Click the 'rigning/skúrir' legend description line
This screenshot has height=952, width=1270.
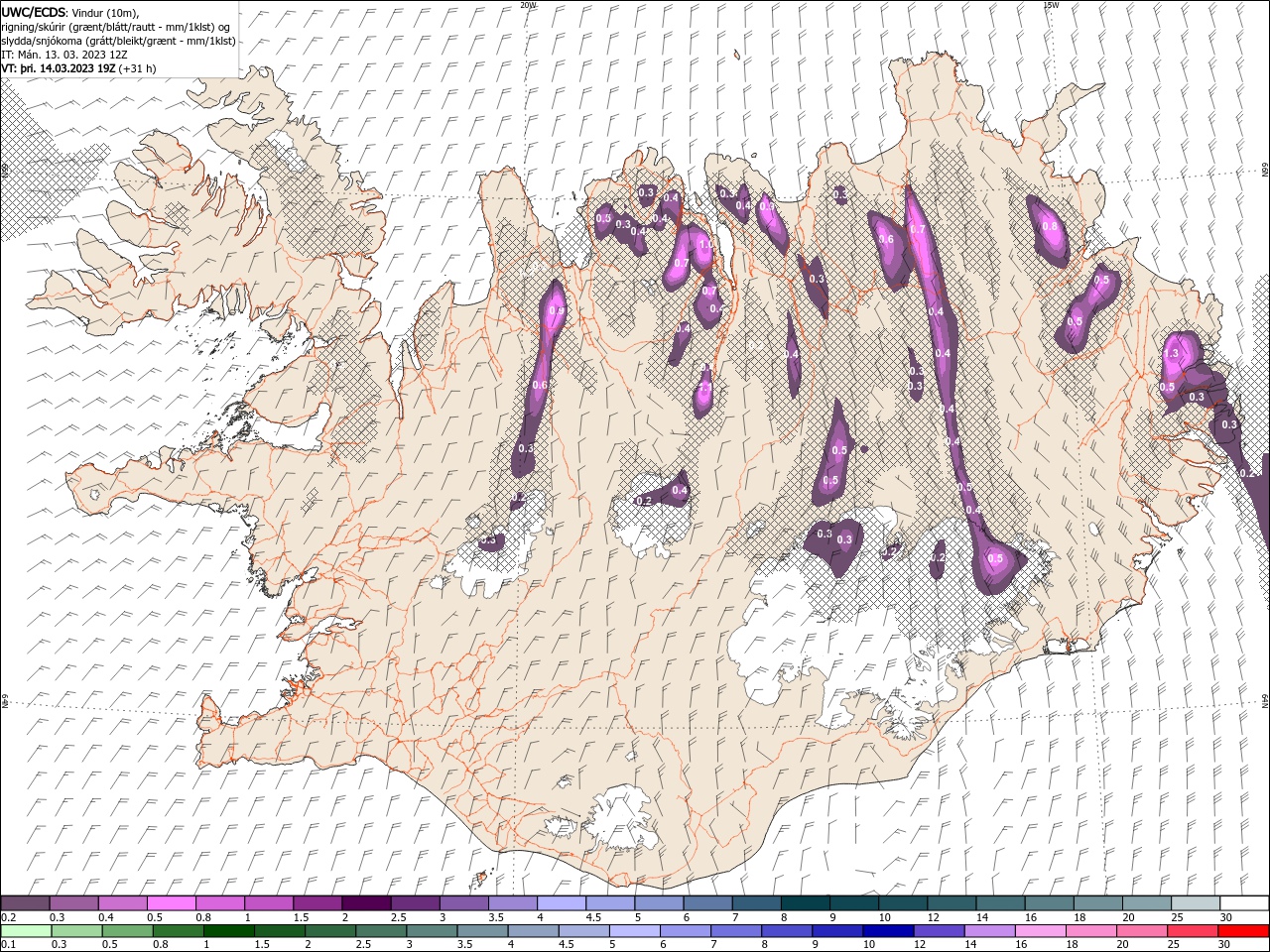click(116, 27)
